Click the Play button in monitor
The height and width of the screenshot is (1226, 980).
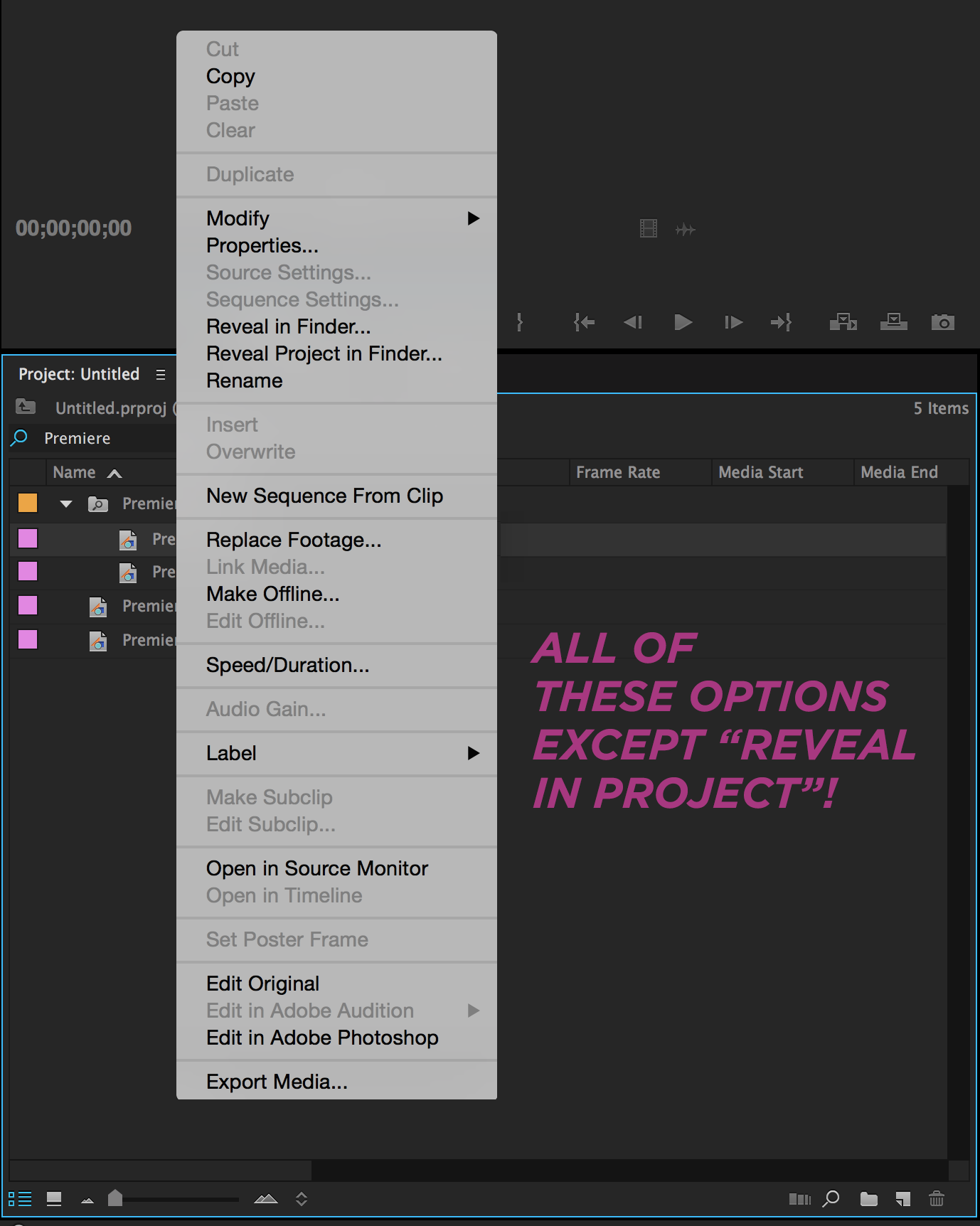point(683,322)
